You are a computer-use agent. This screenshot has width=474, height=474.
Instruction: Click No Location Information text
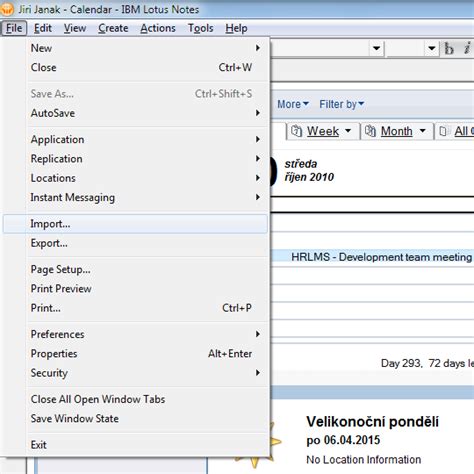[x=364, y=460]
